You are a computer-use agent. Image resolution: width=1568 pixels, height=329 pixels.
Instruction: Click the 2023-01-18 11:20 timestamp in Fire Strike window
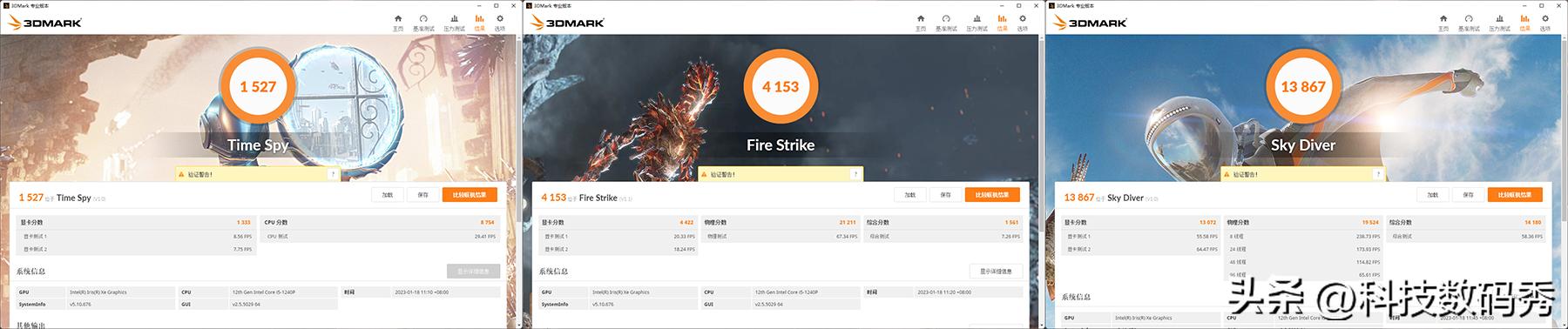968,292
